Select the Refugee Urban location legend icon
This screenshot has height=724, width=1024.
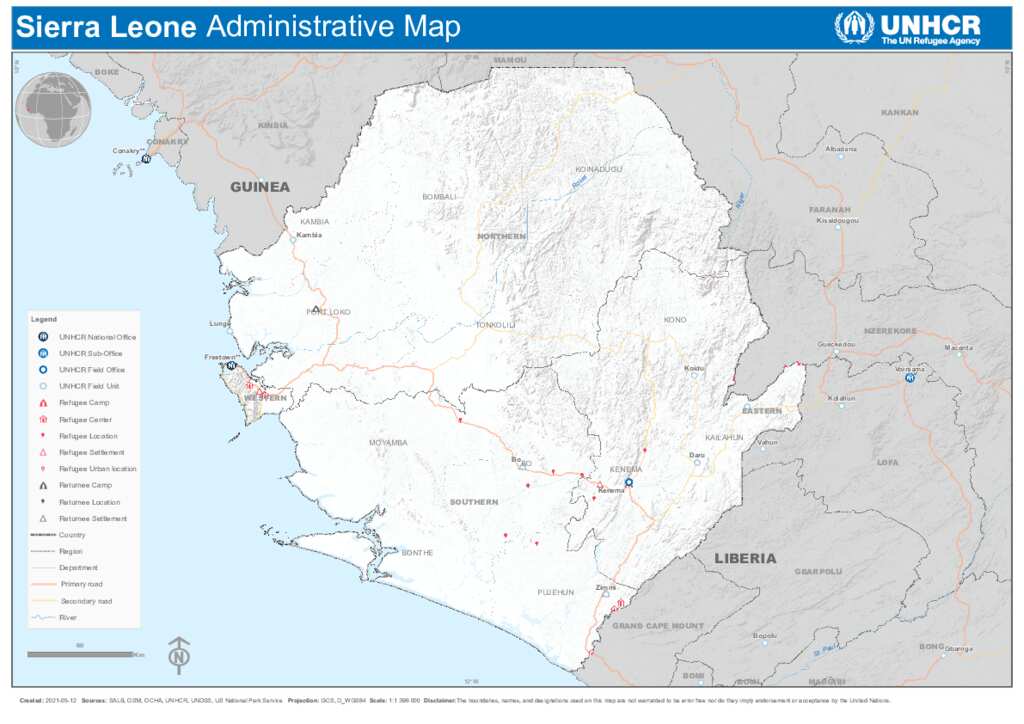click(x=43, y=469)
